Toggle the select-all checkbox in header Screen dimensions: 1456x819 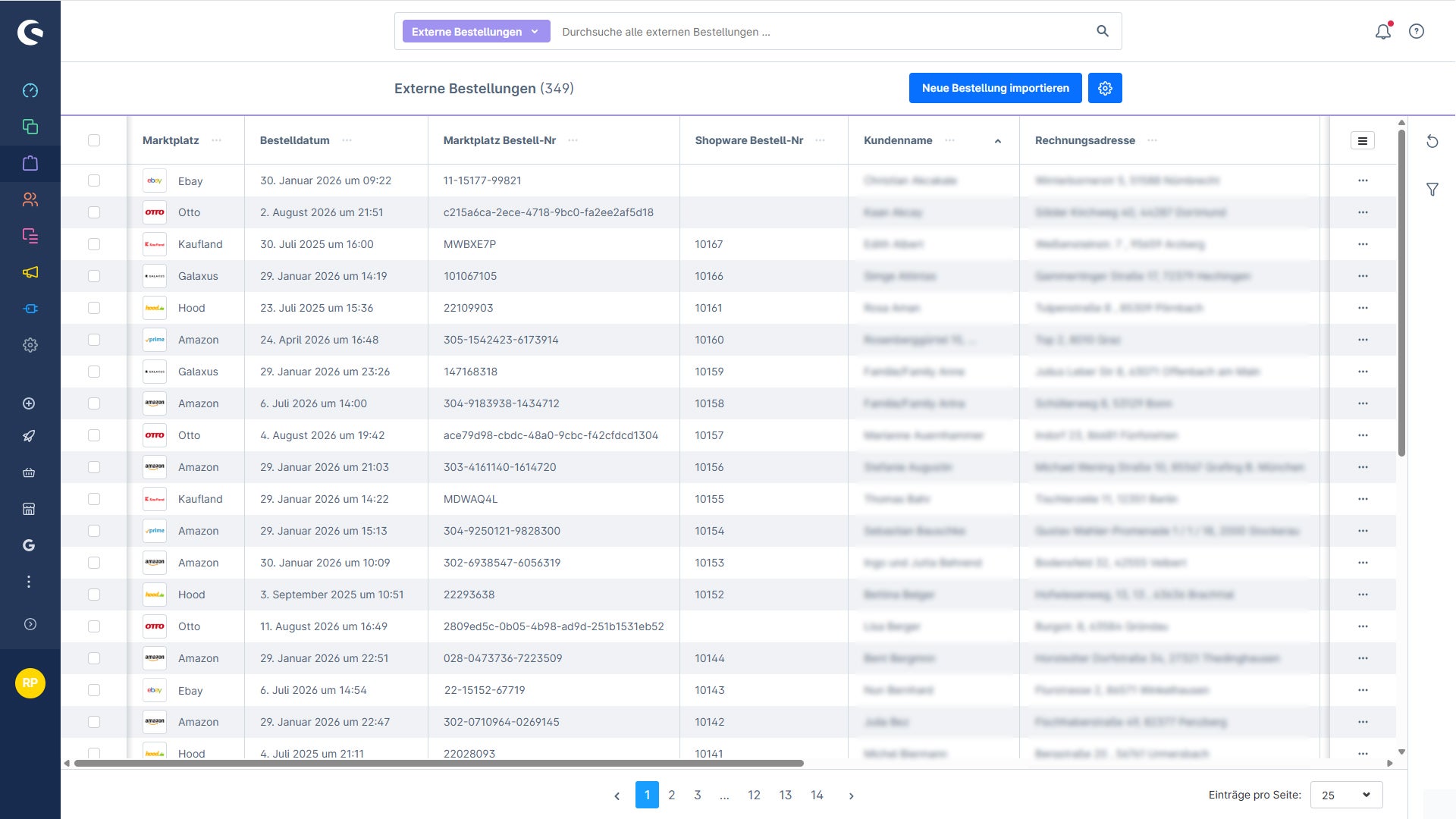[94, 140]
